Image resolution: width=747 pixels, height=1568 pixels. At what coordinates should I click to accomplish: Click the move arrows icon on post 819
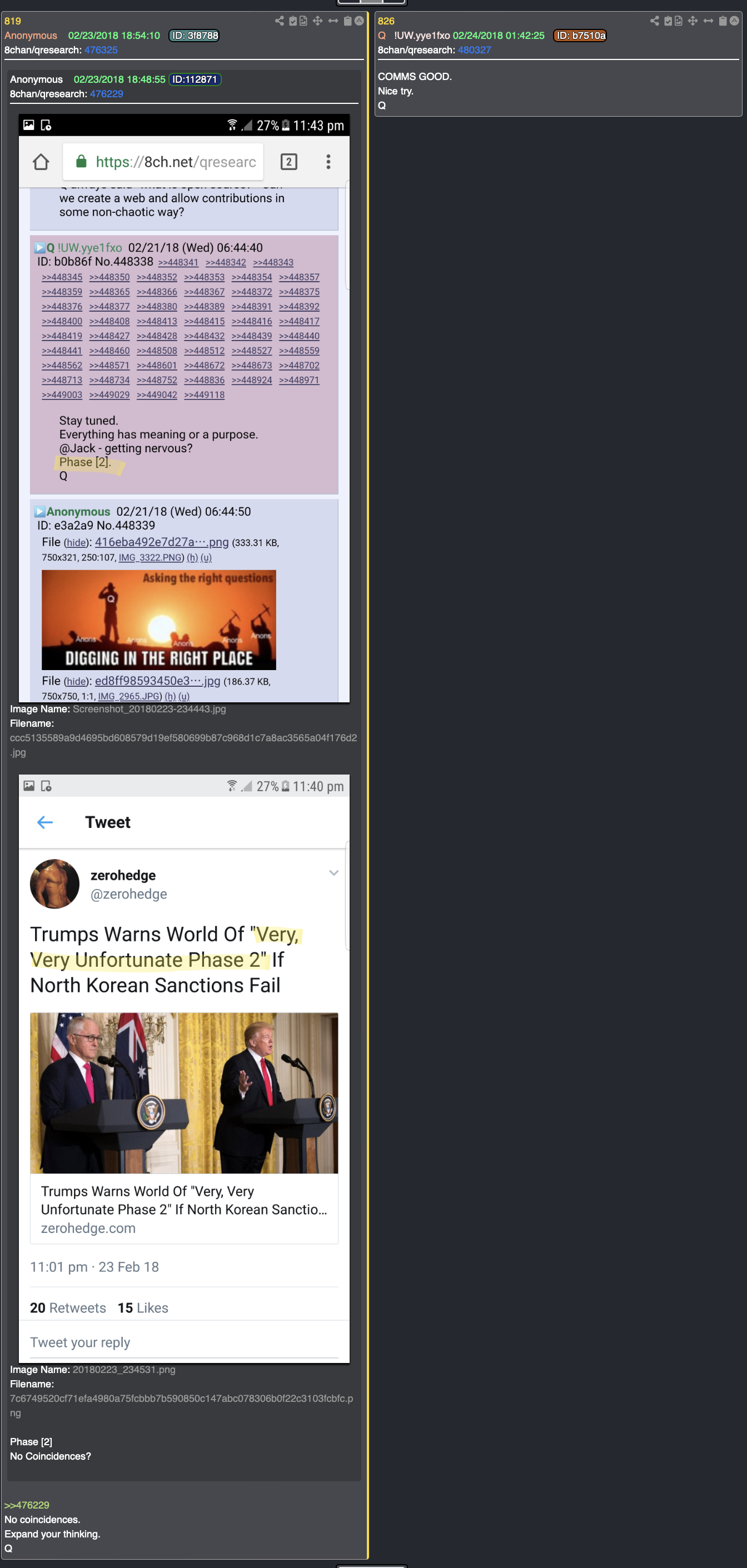point(318,21)
